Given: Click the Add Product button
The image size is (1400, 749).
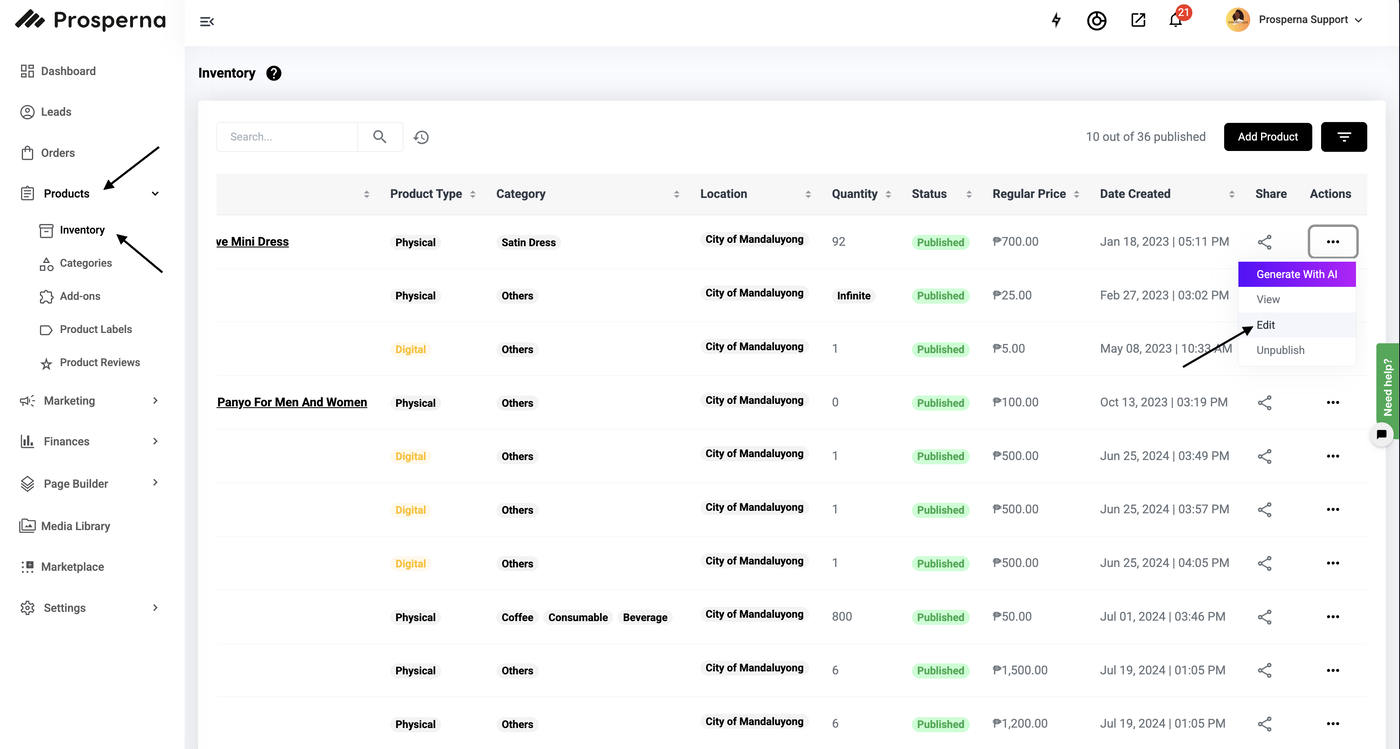Looking at the screenshot, I should pos(1267,137).
